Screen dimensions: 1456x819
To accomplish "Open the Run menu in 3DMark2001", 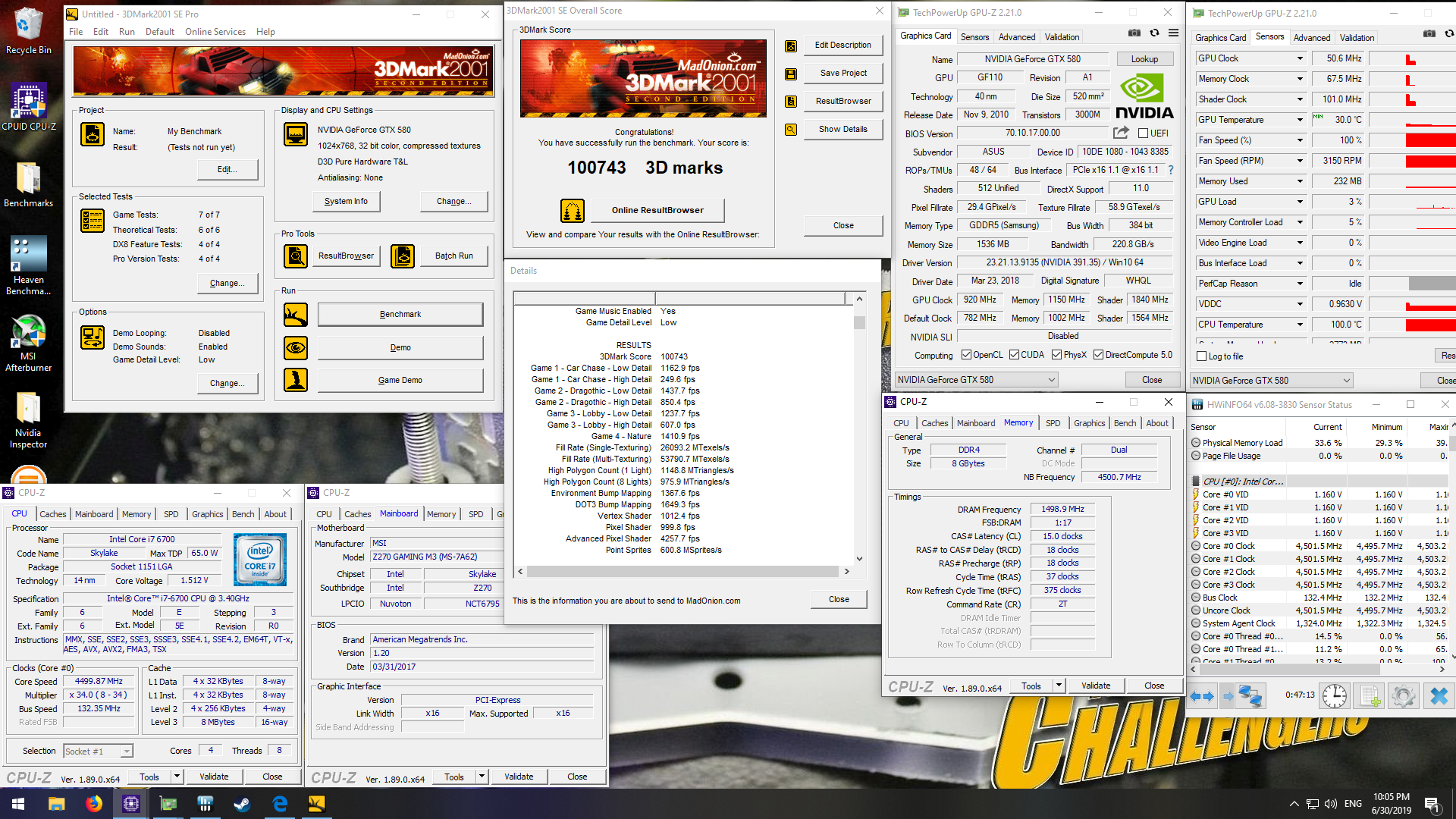I will (127, 32).
